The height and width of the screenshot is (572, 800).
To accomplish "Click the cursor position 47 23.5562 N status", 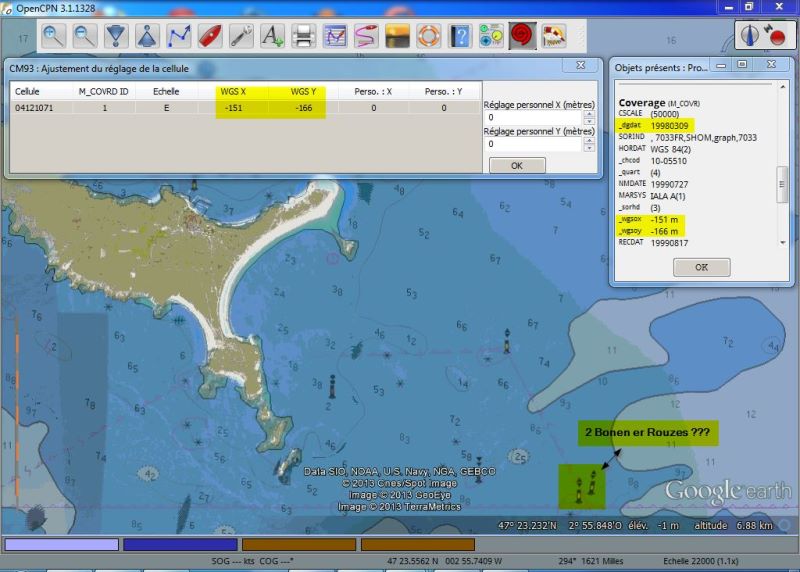I will [444, 561].
